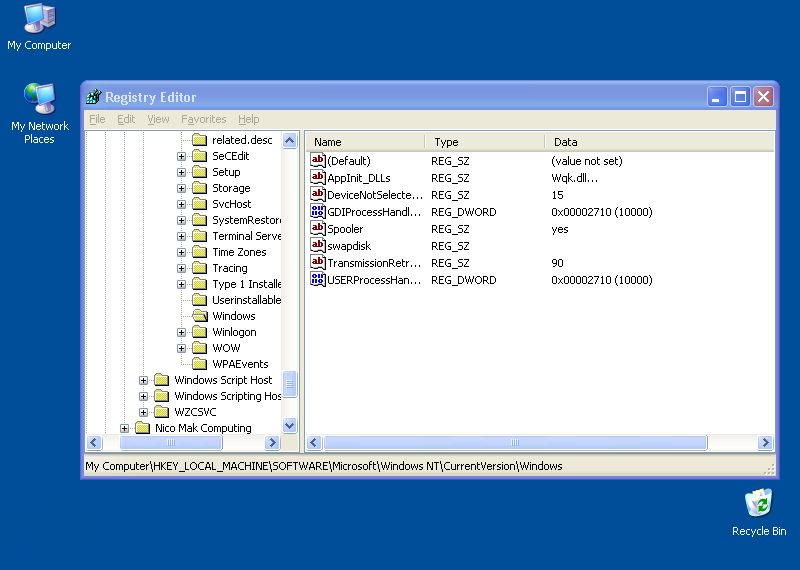Expand the Terminal Server key
800x570 pixels.
click(181, 236)
